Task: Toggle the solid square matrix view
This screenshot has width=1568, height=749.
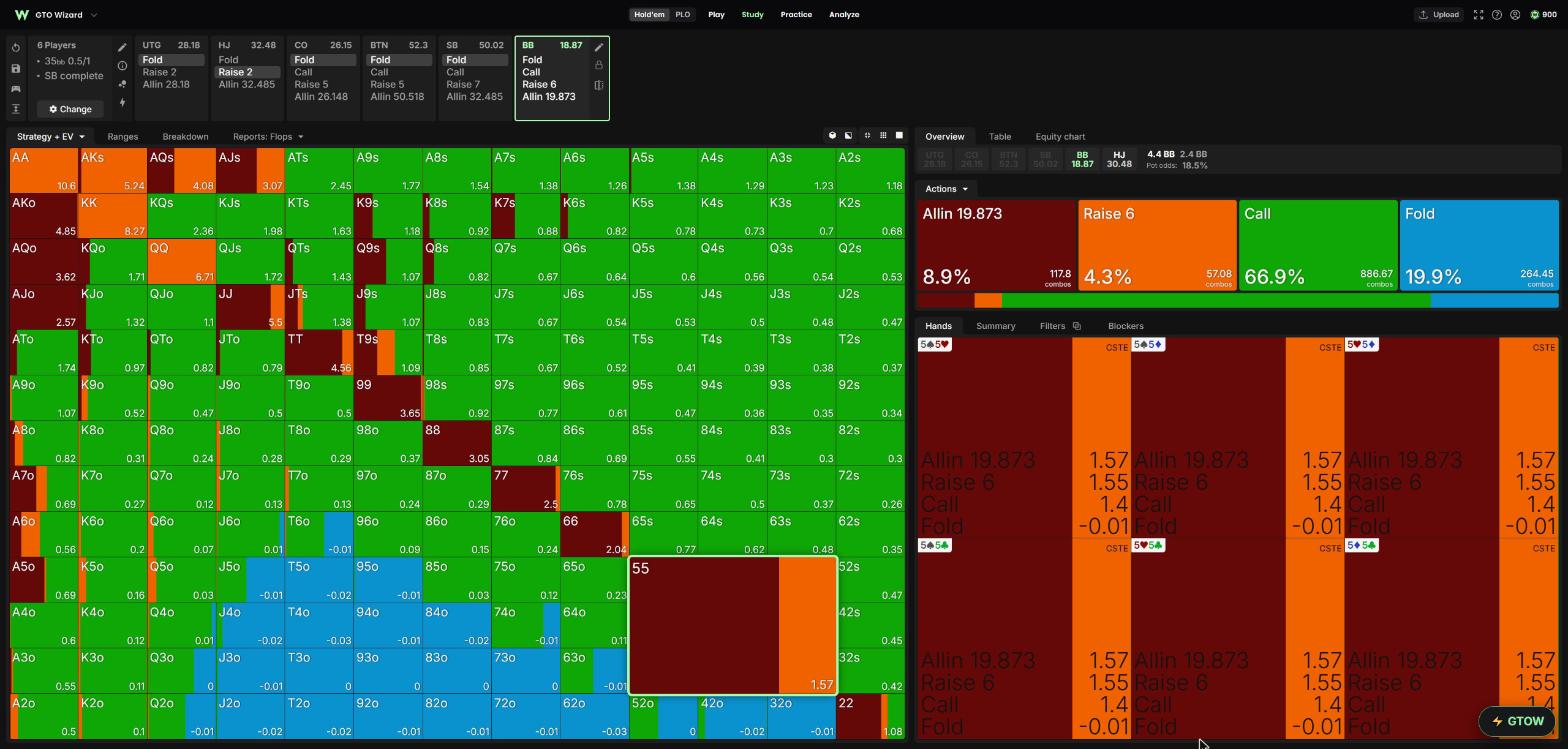Action: point(899,136)
